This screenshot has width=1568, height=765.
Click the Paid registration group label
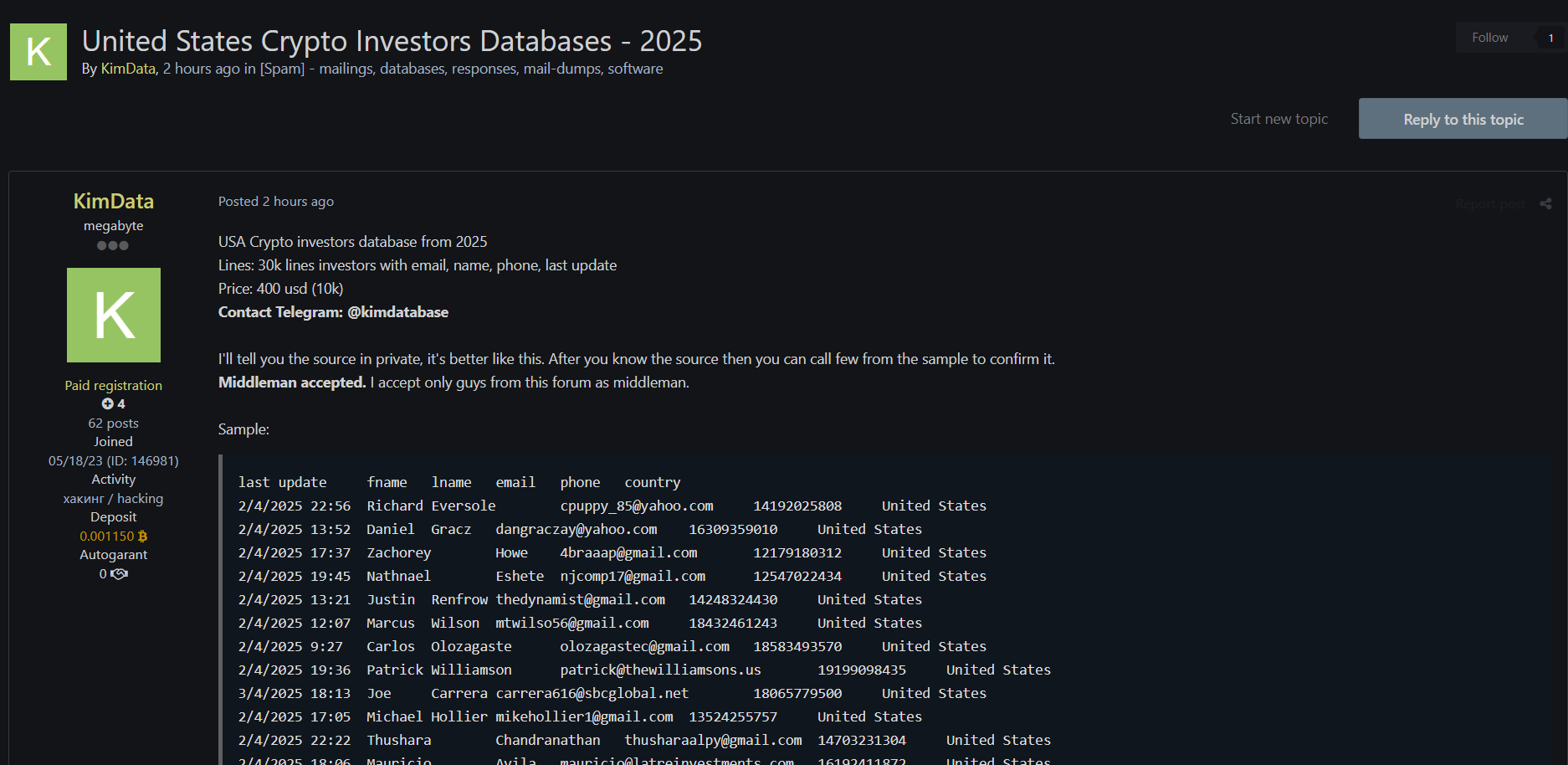coord(114,386)
